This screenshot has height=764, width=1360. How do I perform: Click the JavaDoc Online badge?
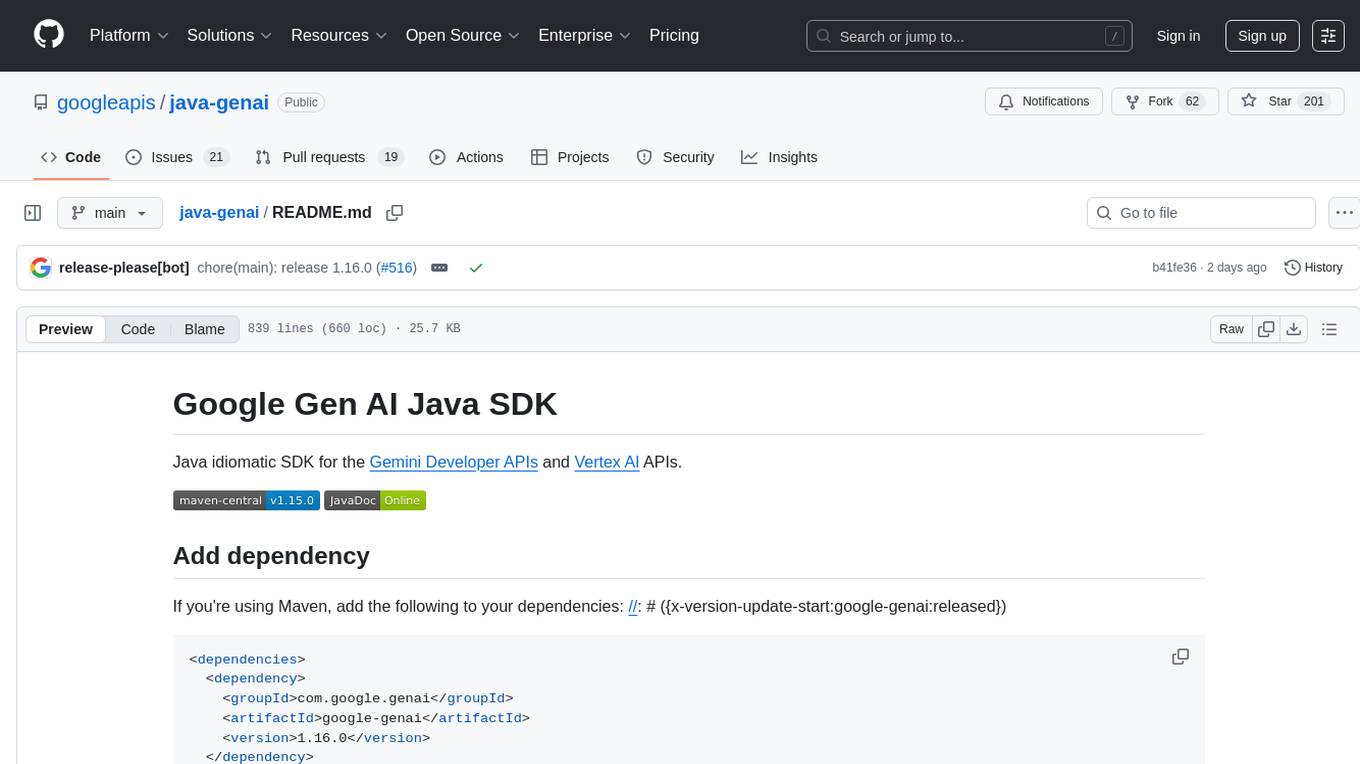pos(375,500)
